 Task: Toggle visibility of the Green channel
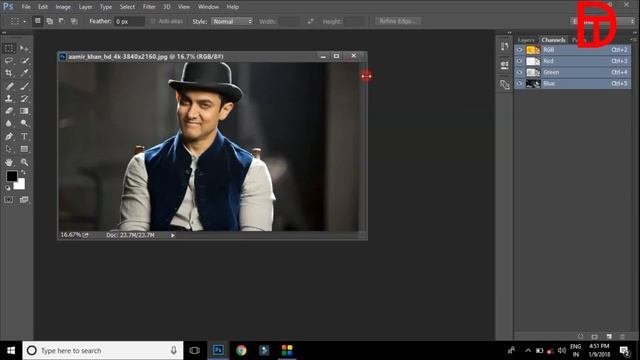click(519, 72)
